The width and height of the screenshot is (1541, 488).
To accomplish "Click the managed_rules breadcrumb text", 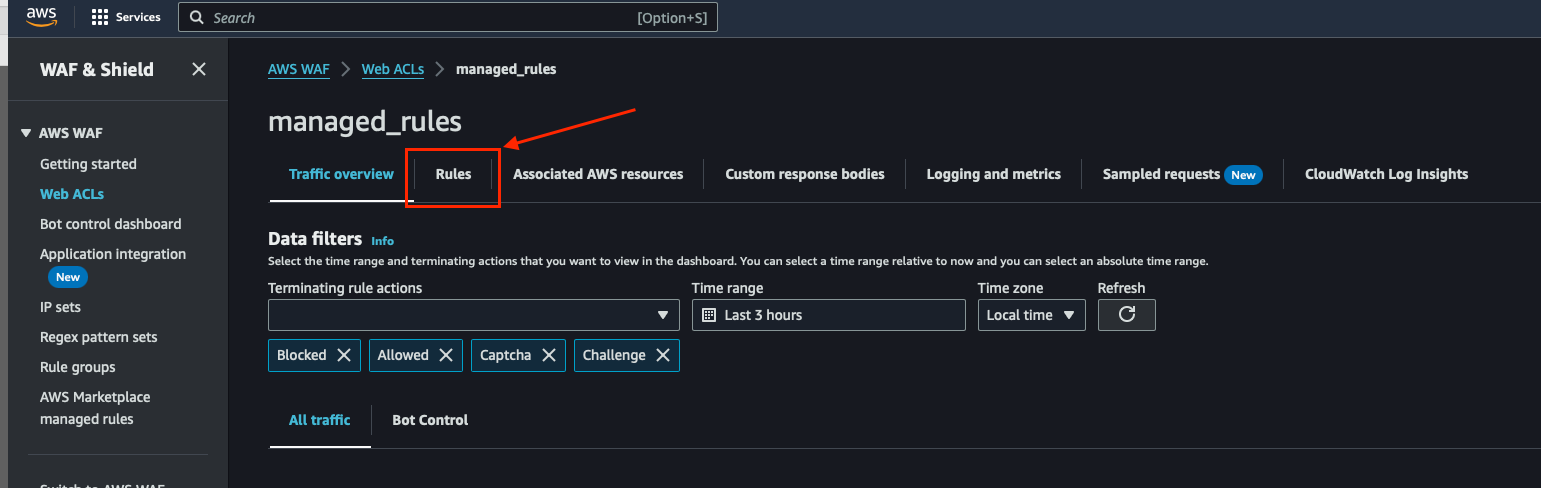I will click(x=506, y=69).
